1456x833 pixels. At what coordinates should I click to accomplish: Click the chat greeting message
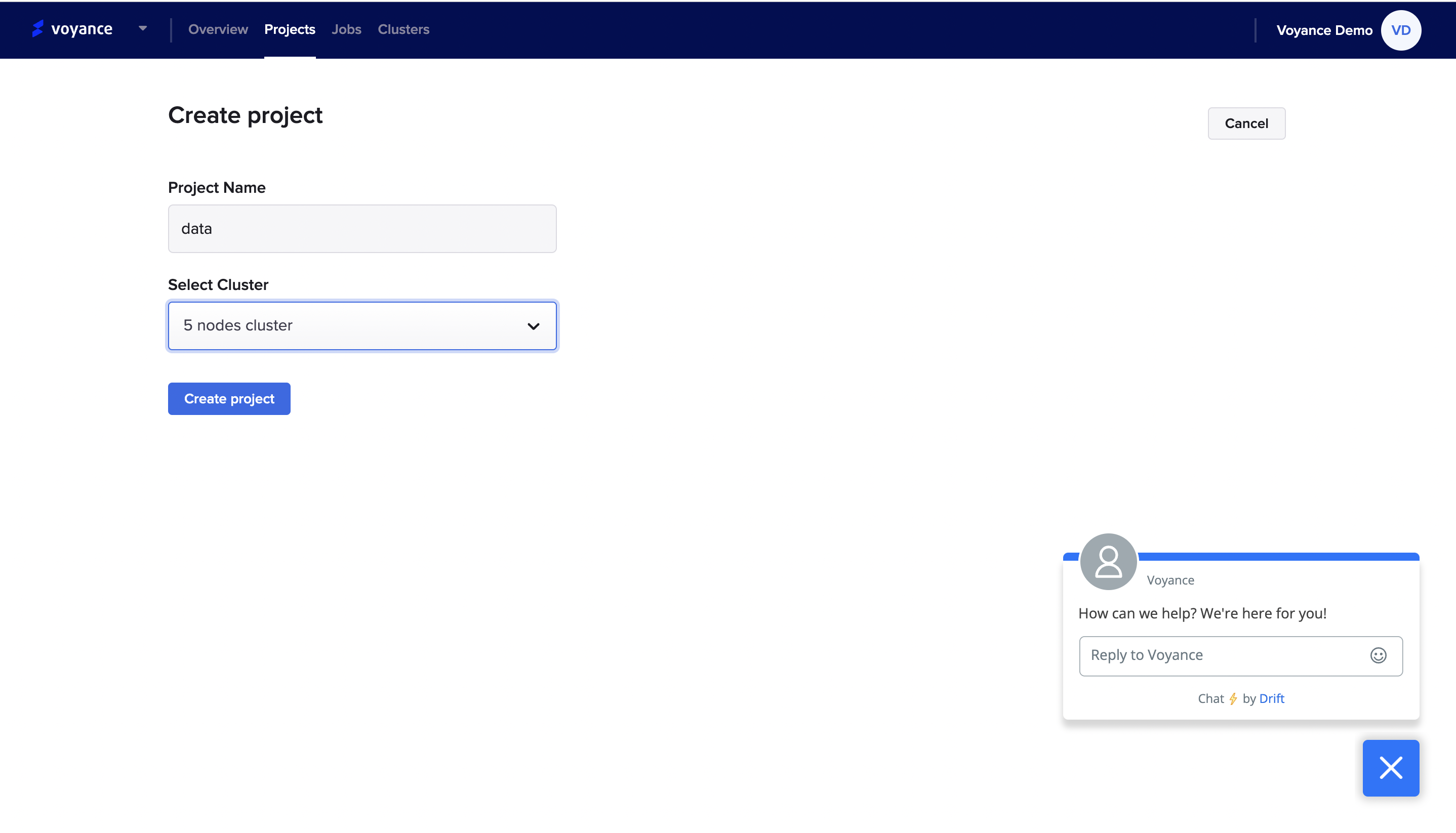point(1202,613)
